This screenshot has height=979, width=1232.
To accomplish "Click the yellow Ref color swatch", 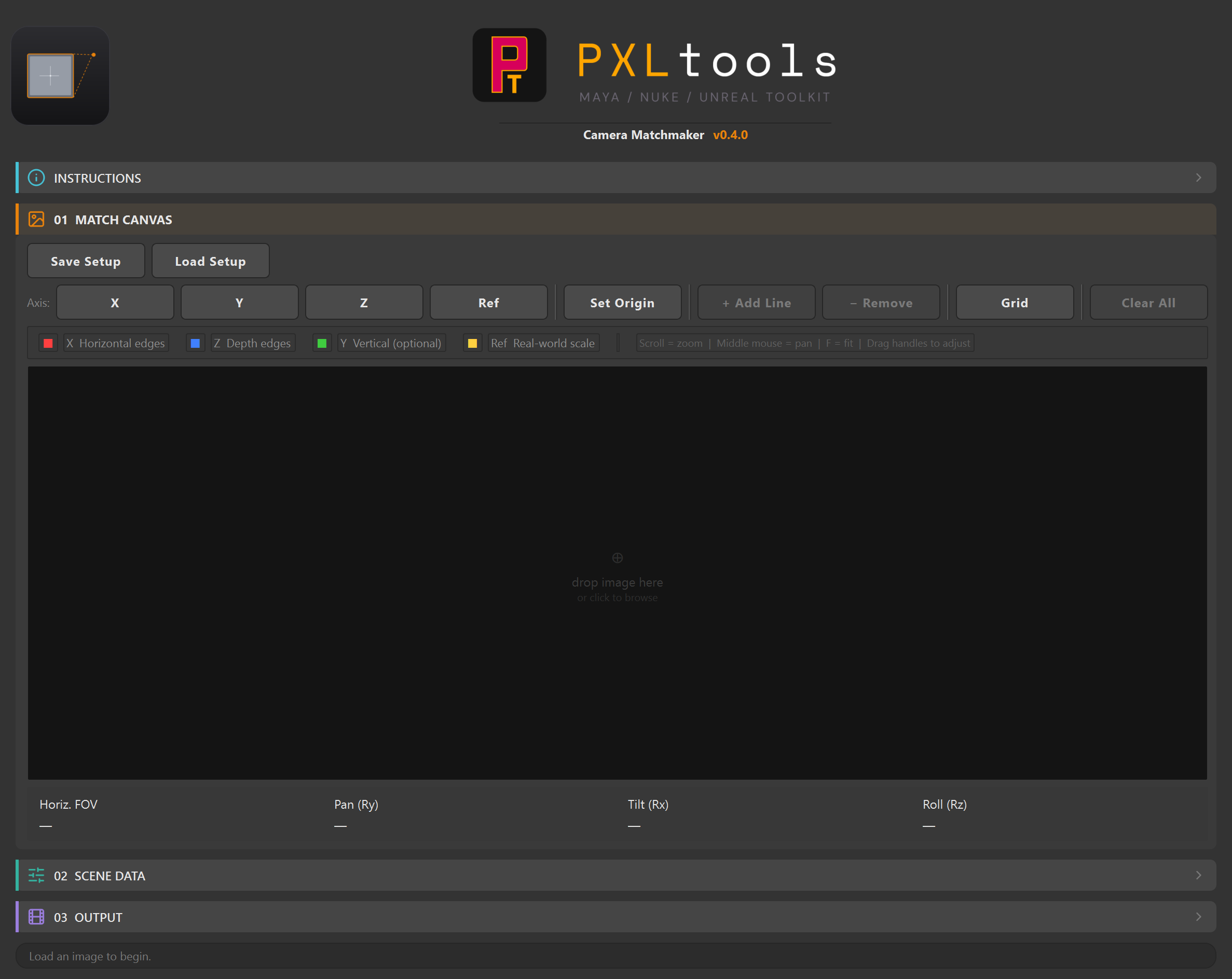I will (473, 343).
